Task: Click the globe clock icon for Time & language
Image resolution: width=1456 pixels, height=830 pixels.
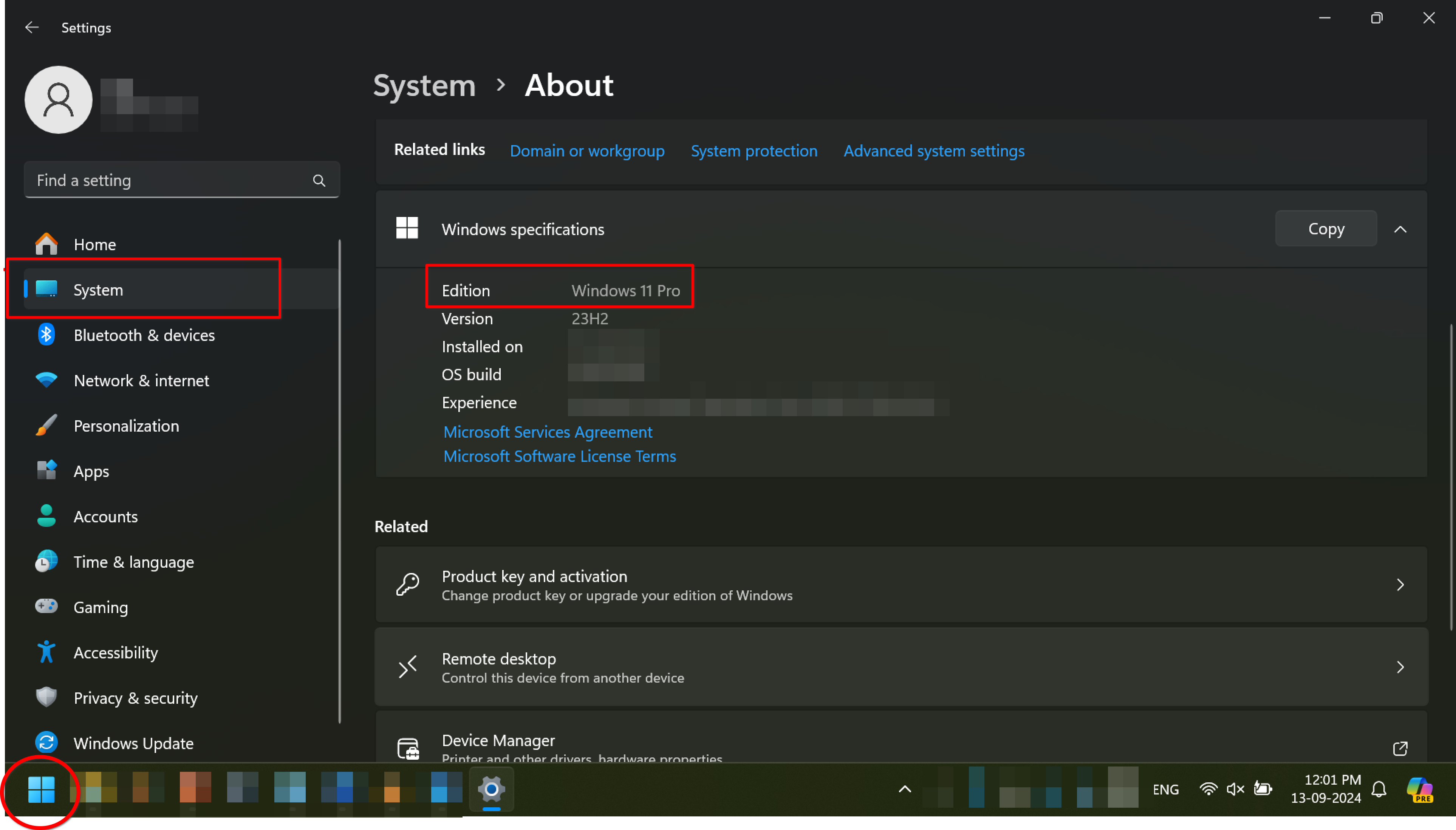Action: [46, 562]
